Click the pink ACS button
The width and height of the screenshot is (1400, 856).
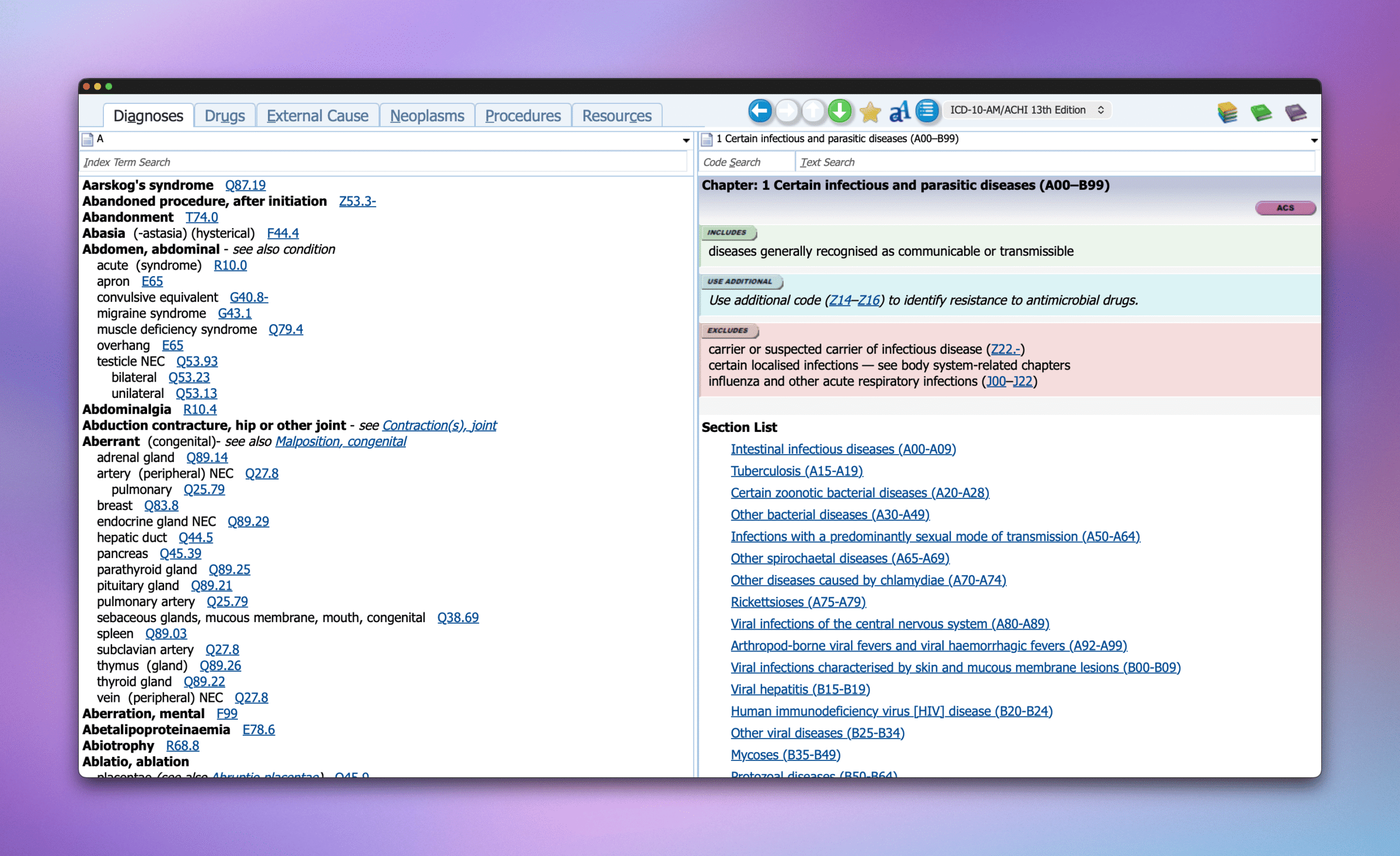(1285, 208)
